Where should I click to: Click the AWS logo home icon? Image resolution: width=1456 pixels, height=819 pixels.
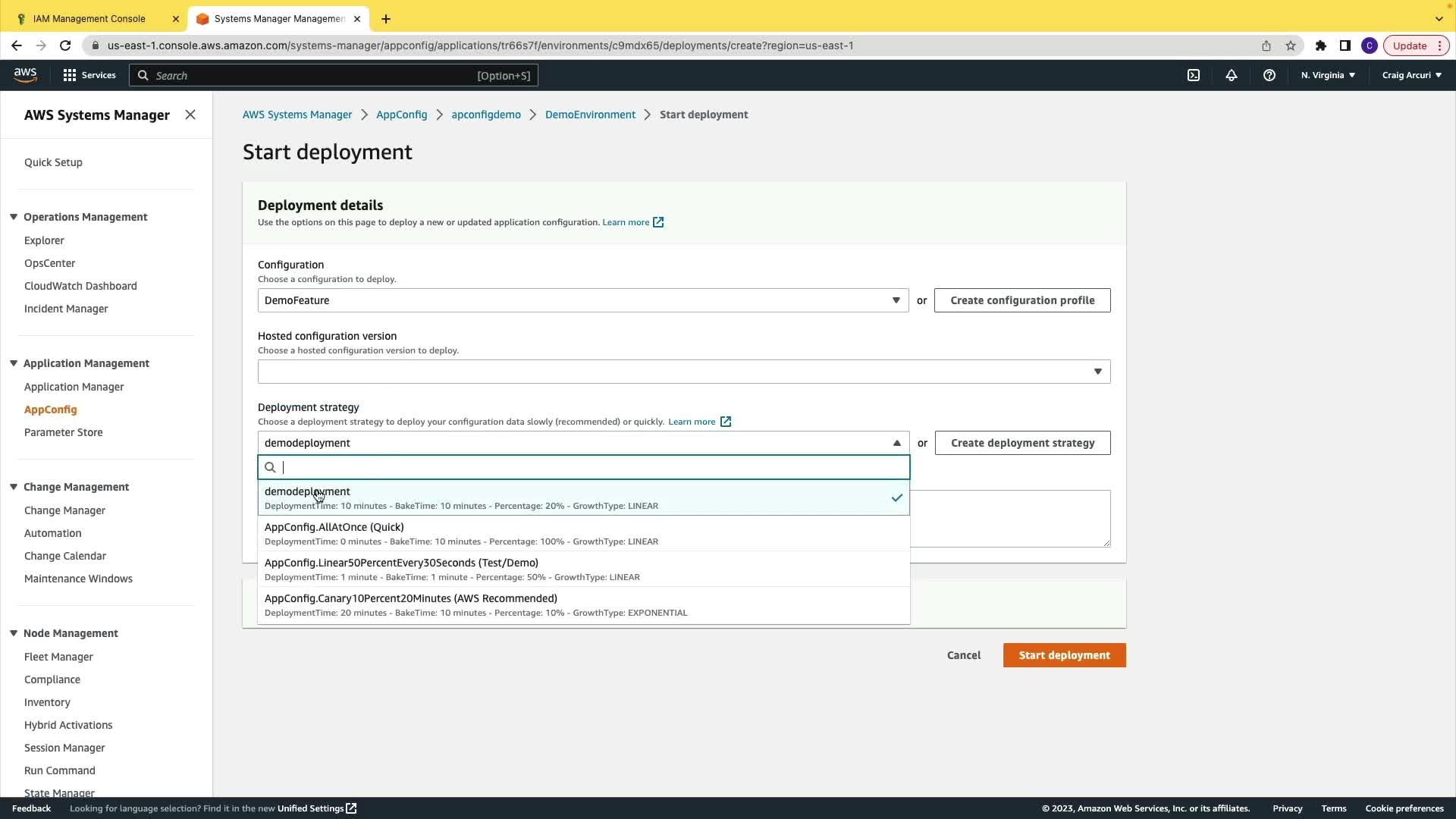tap(25, 74)
